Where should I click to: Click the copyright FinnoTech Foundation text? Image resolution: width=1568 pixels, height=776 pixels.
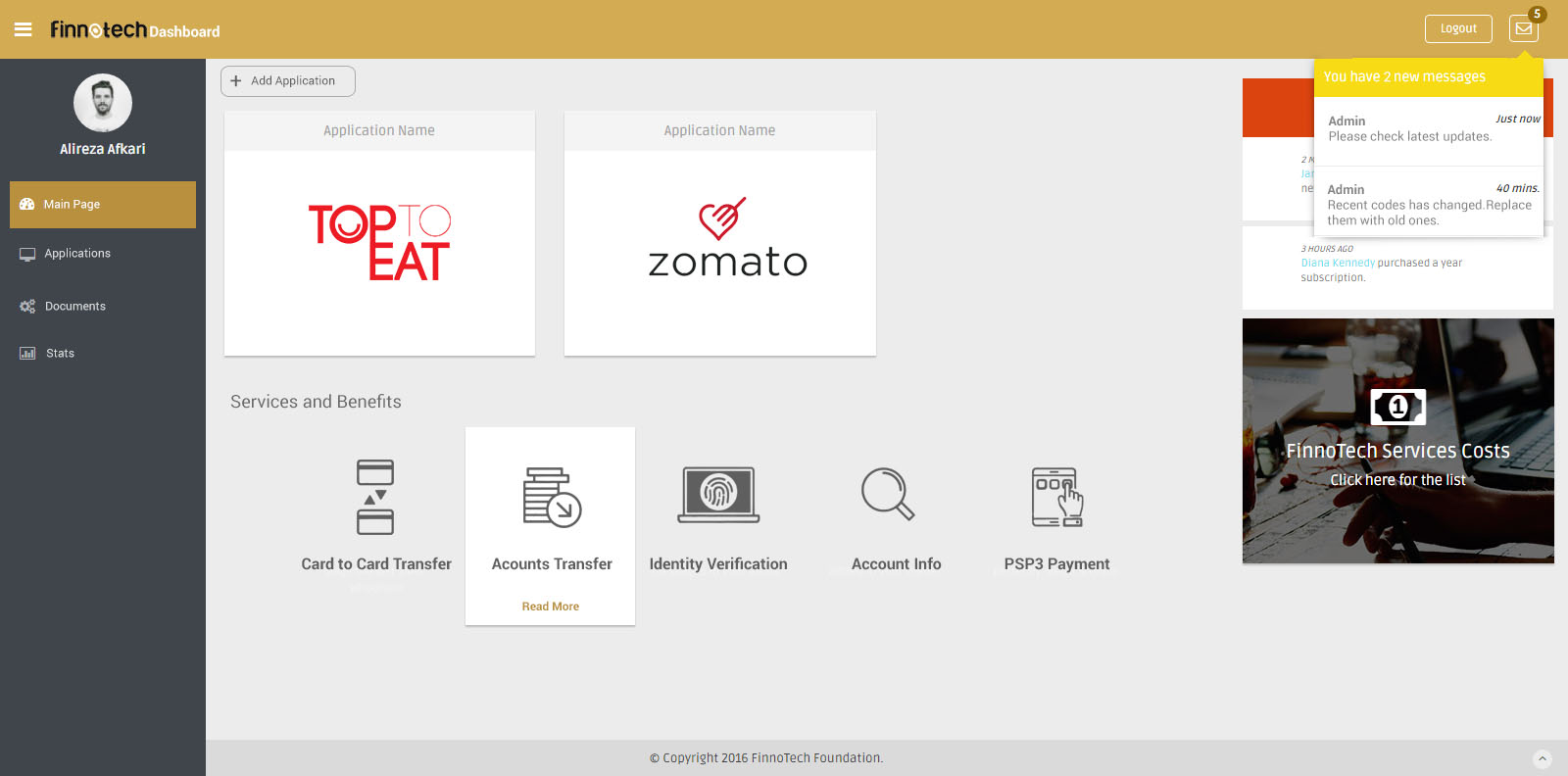pyautogui.click(x=766, y=758)
